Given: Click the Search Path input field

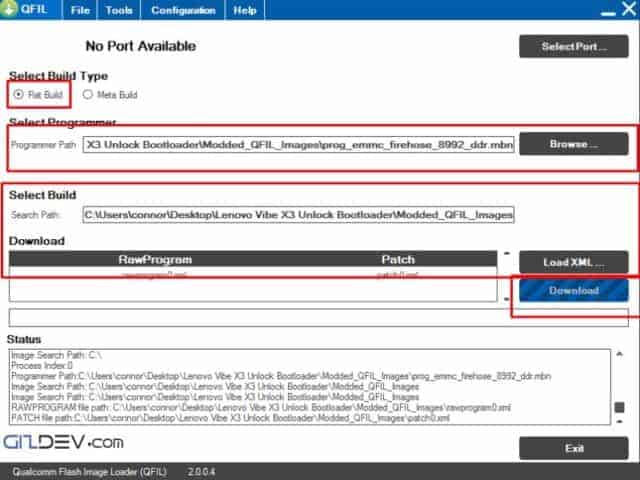Looking at the screenshot, I should [x=298, y=215].
